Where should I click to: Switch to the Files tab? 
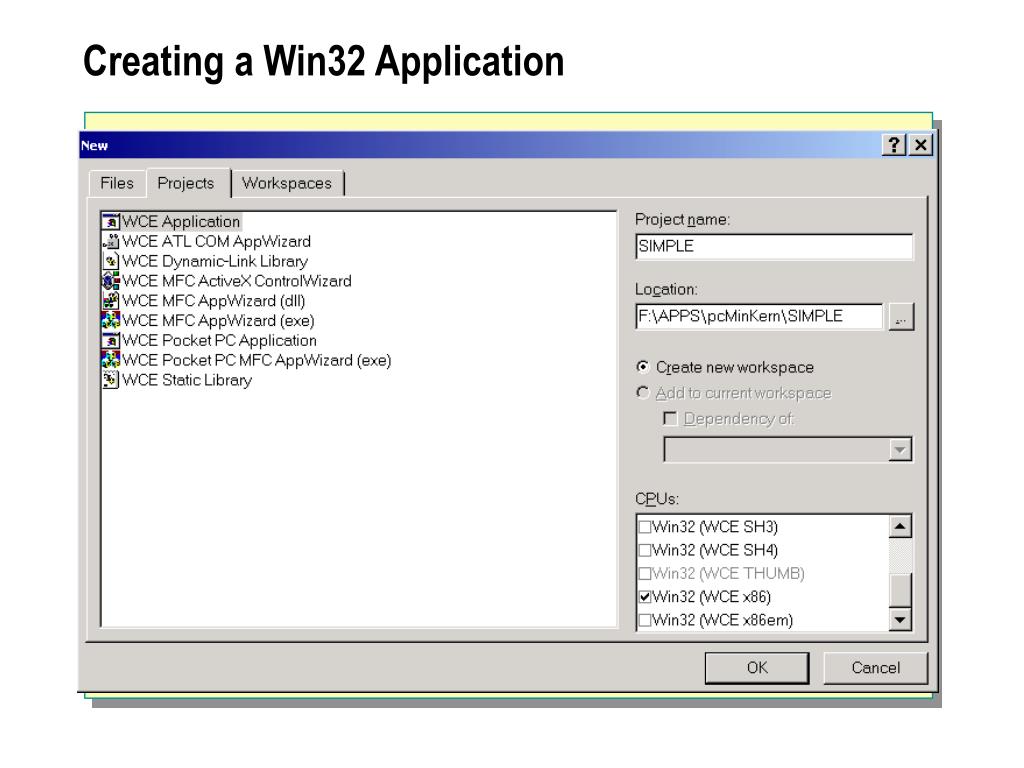pyautogui.click(x=117, y=184)
